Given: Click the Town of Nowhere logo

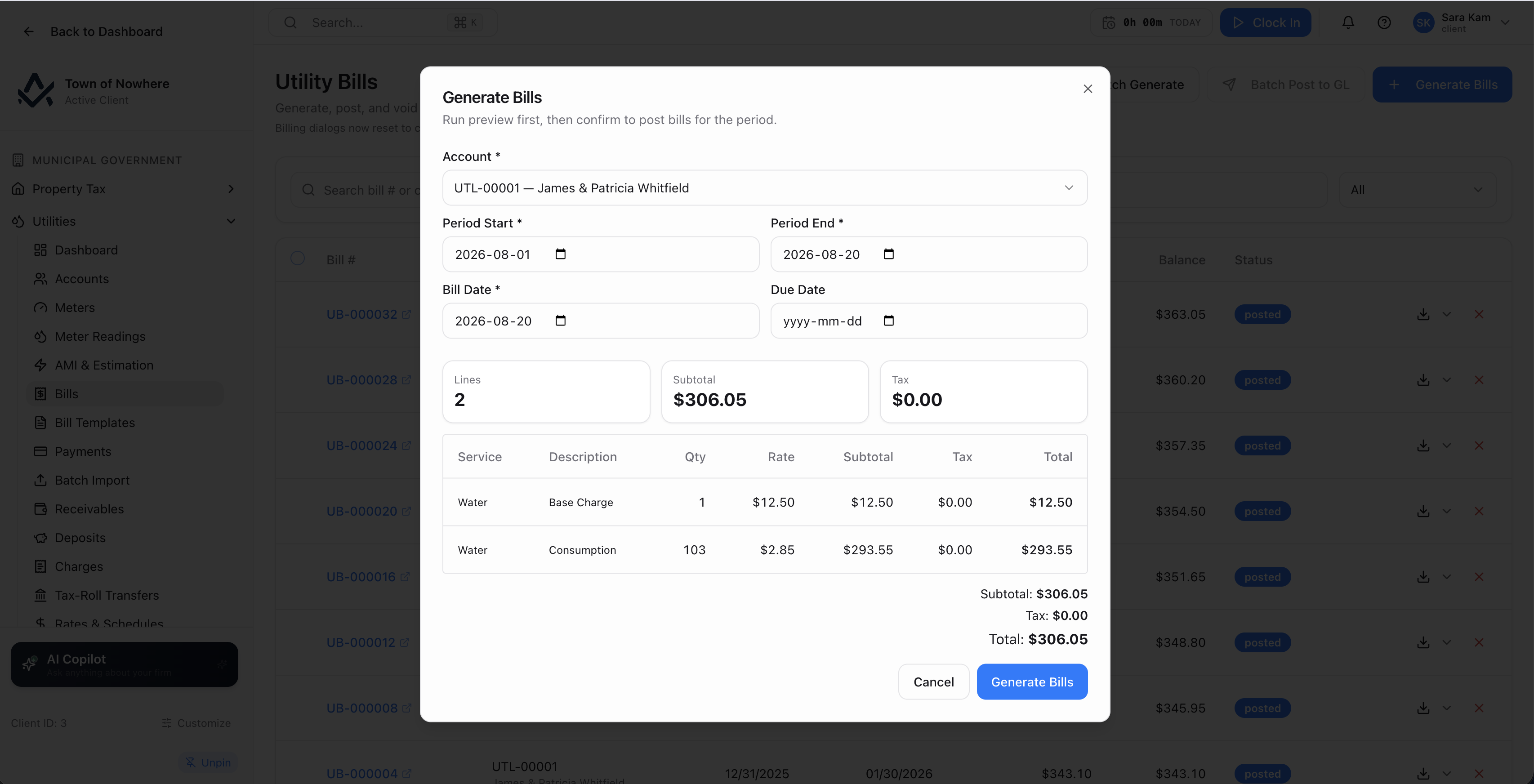Looking at the screenshot, I should coord(36,90).
